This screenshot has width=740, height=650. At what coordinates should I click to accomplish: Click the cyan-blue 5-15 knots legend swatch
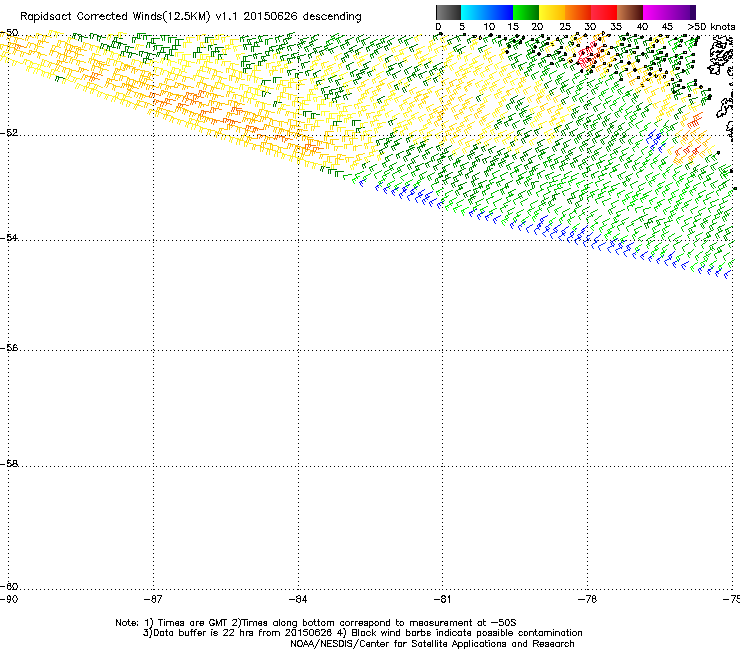click(487, 12)
